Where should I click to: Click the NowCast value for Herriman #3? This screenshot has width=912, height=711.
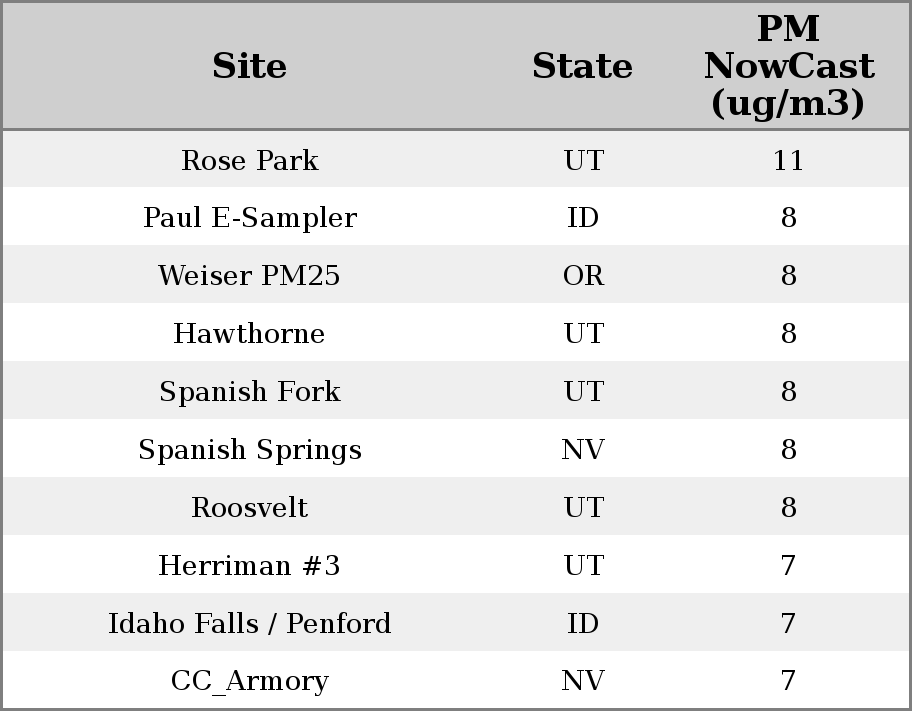coord(788,566)
